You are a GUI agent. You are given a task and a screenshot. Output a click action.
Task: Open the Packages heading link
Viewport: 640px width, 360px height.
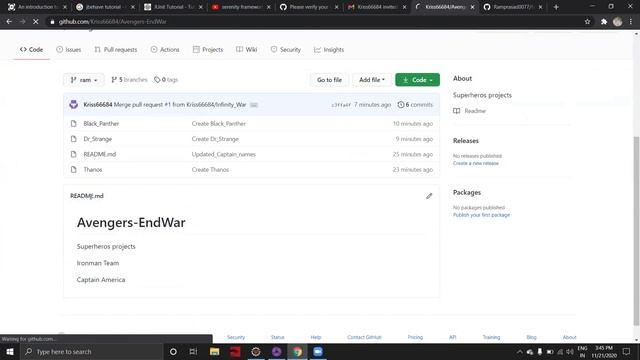467,192
